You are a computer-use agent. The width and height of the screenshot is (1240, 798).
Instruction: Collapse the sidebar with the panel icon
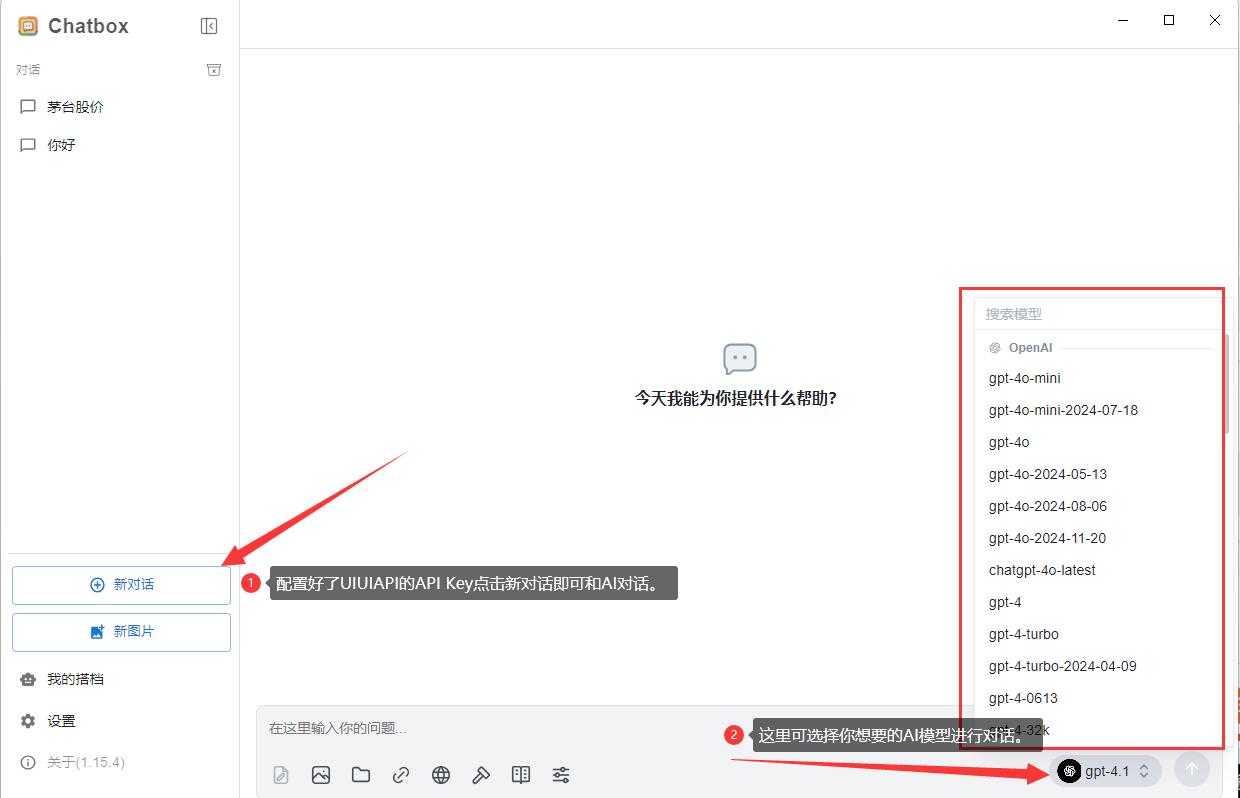click(x=209, y=26)
